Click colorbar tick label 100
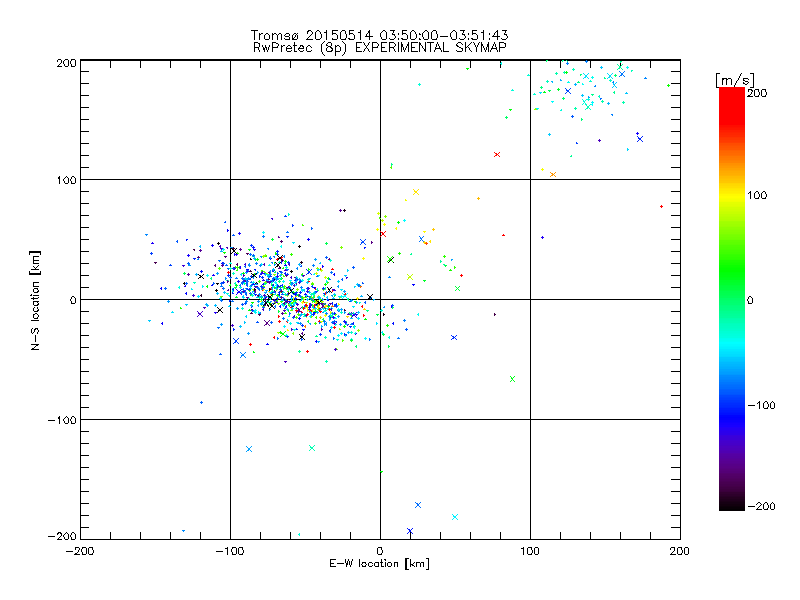This screenshot has width=800, height=600. 757,195
